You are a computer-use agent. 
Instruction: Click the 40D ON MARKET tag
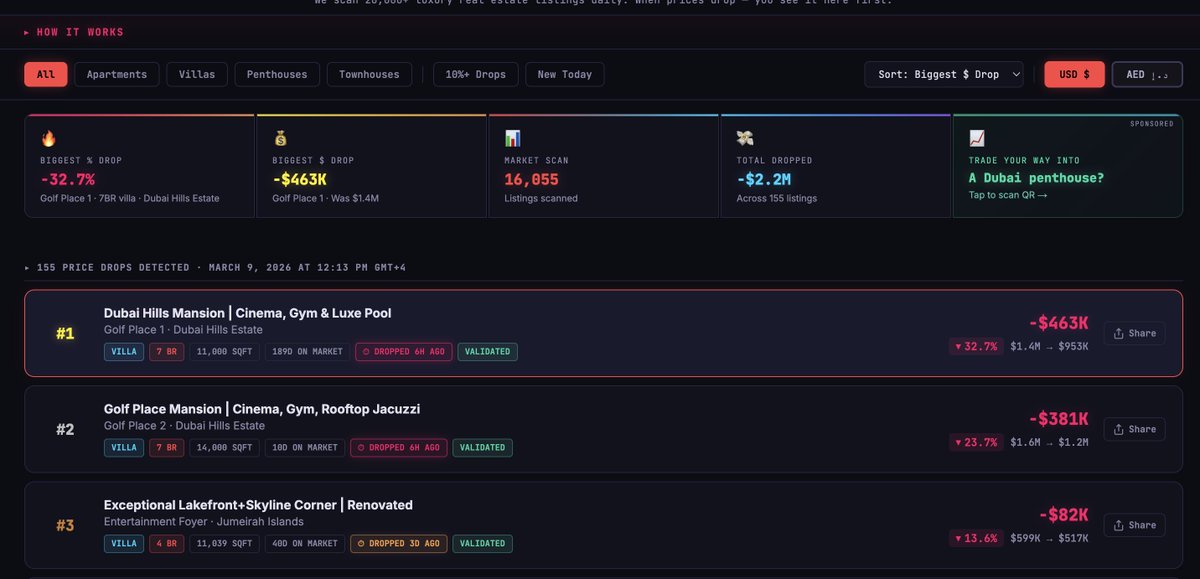tap(305, 544)
